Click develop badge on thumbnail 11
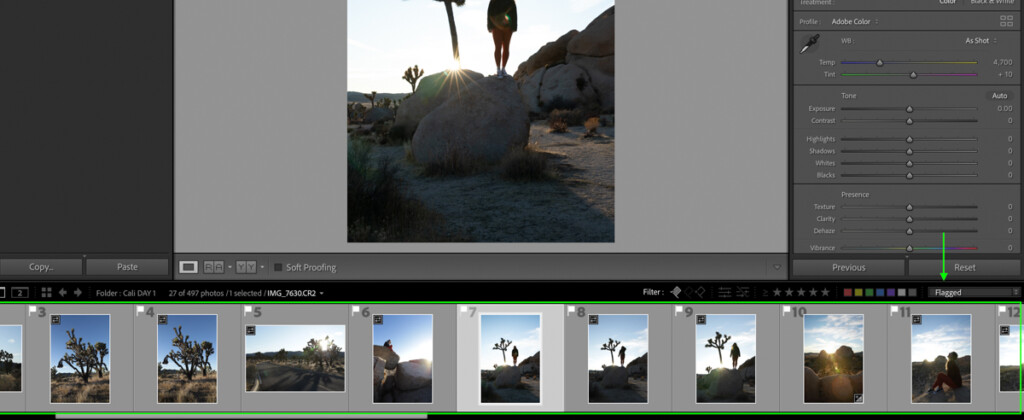Screen dimensions: 1024x420 tap(916, 320)
